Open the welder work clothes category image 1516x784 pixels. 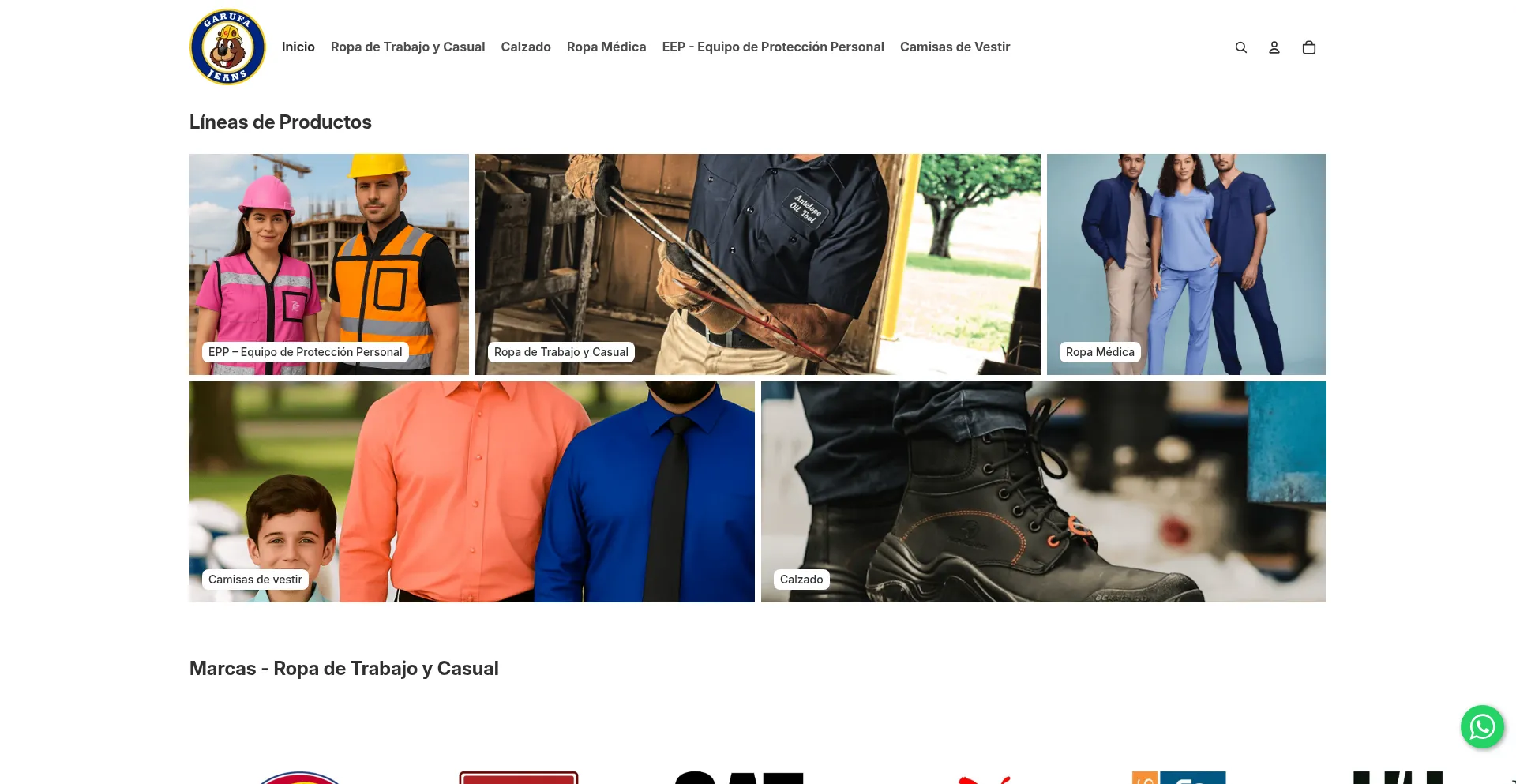click(x=758, y=264)
